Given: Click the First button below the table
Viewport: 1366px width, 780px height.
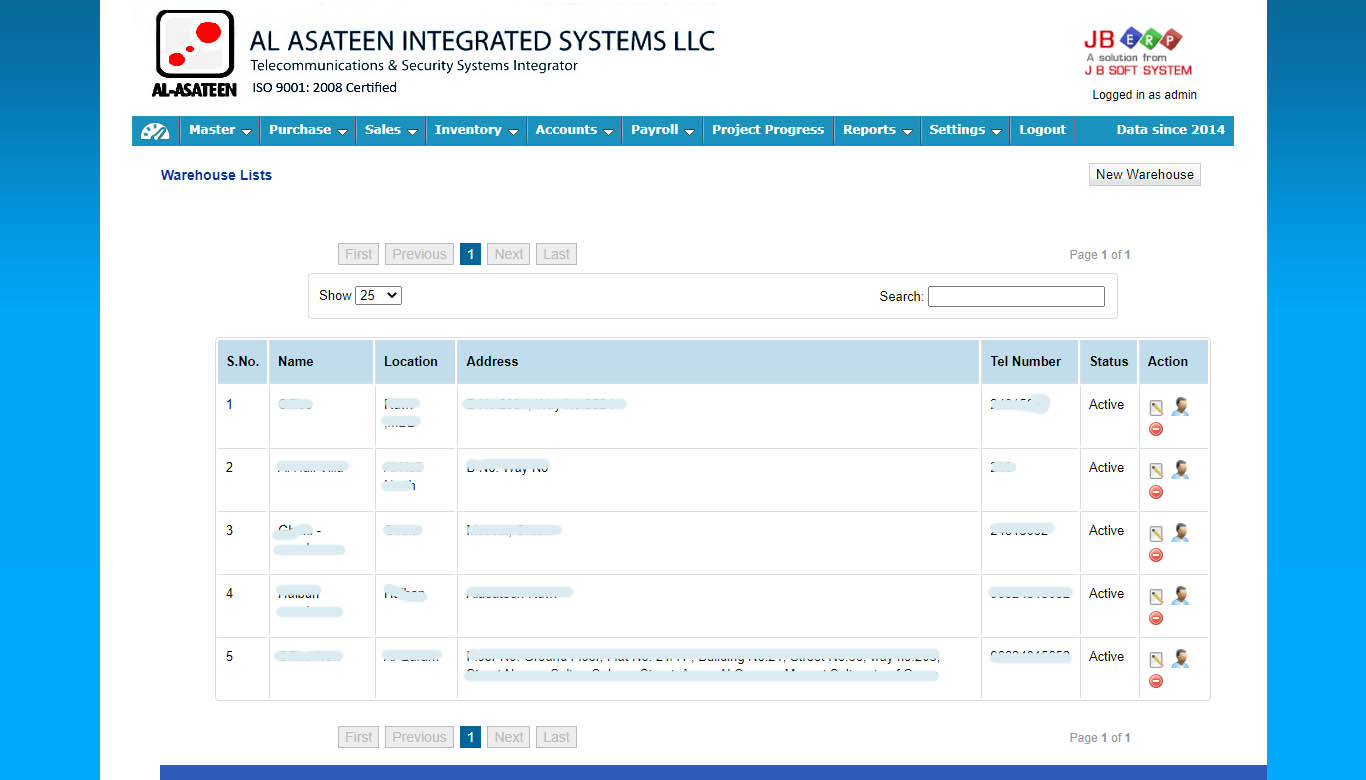Looking at the screenshot, I should 359,737.
